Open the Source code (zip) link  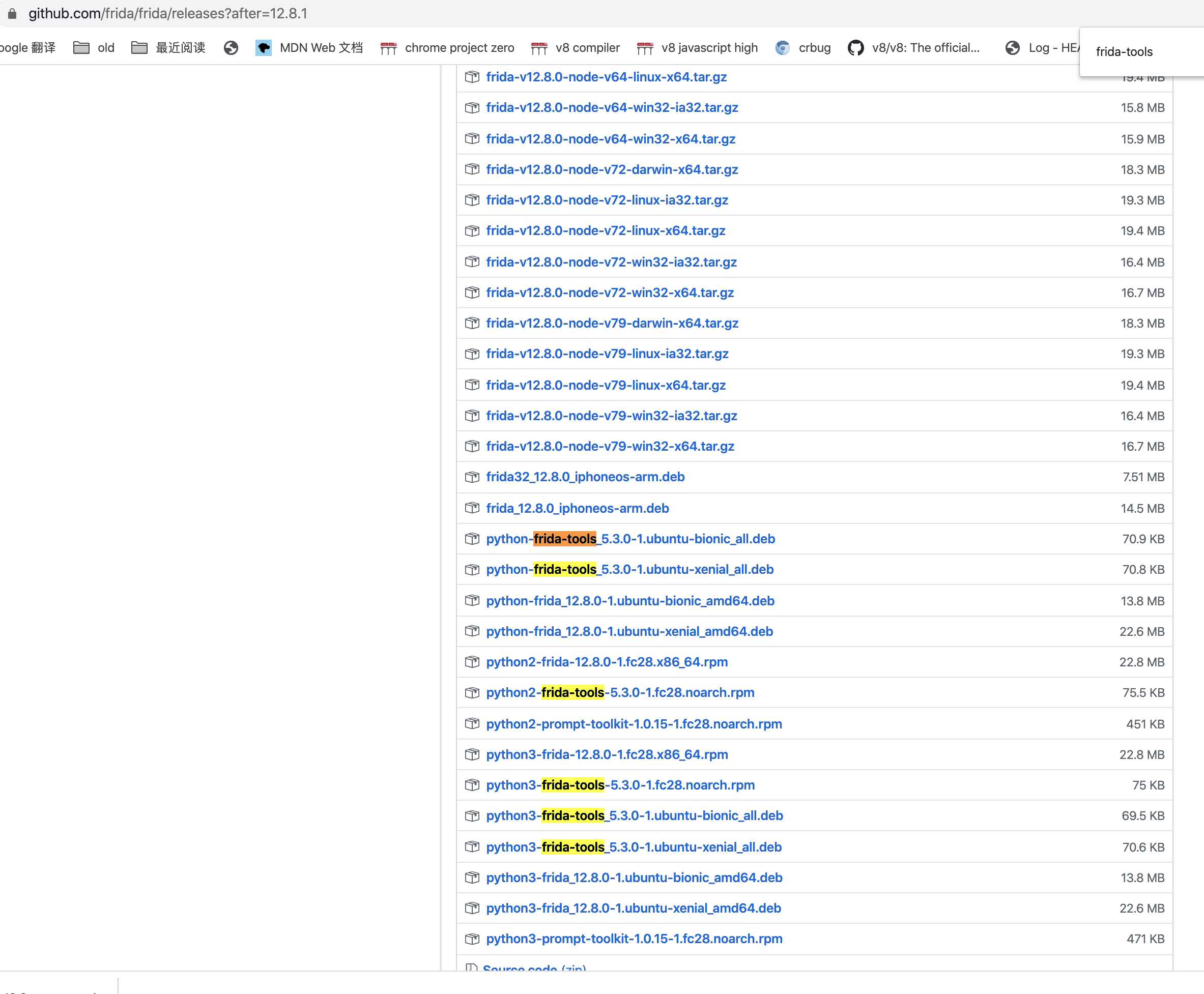click(534, 968)
